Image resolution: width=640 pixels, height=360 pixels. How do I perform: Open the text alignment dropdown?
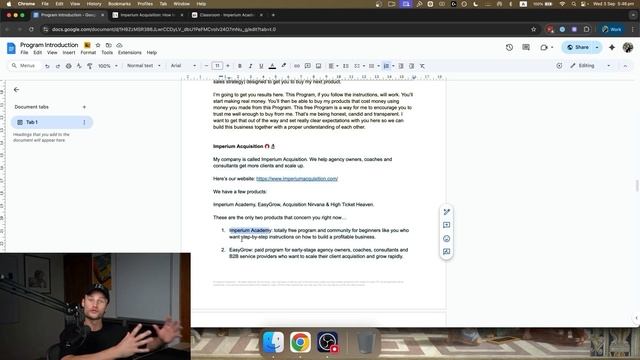[333, 66]
